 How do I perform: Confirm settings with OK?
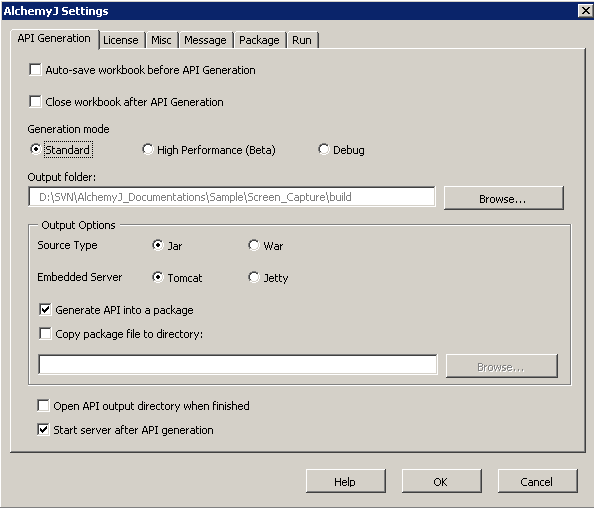pyautogui.click(x=442, y=481)
